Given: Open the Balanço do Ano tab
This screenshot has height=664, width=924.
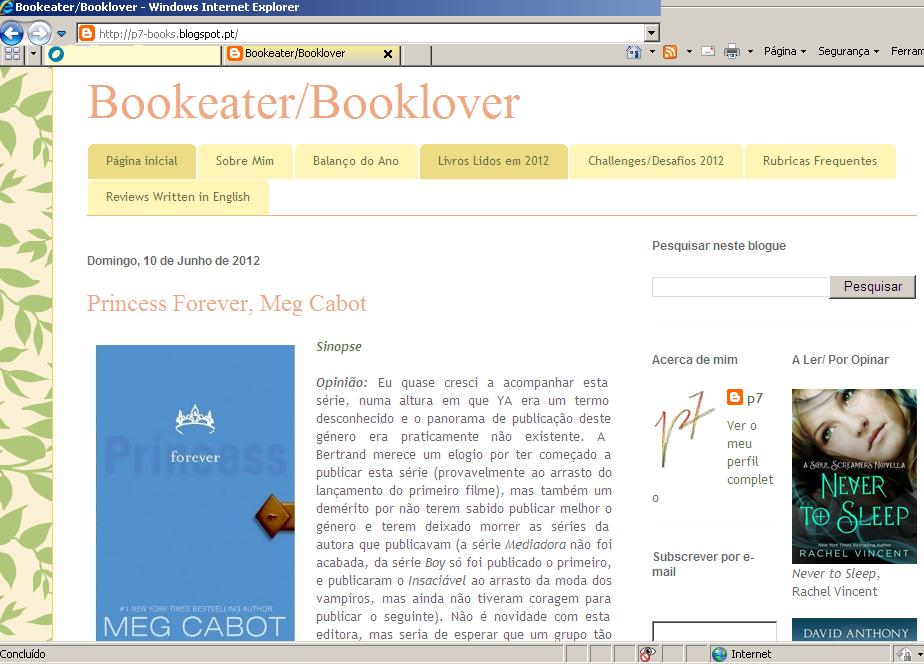Looking at the screenshot, I should click(356, 161).
